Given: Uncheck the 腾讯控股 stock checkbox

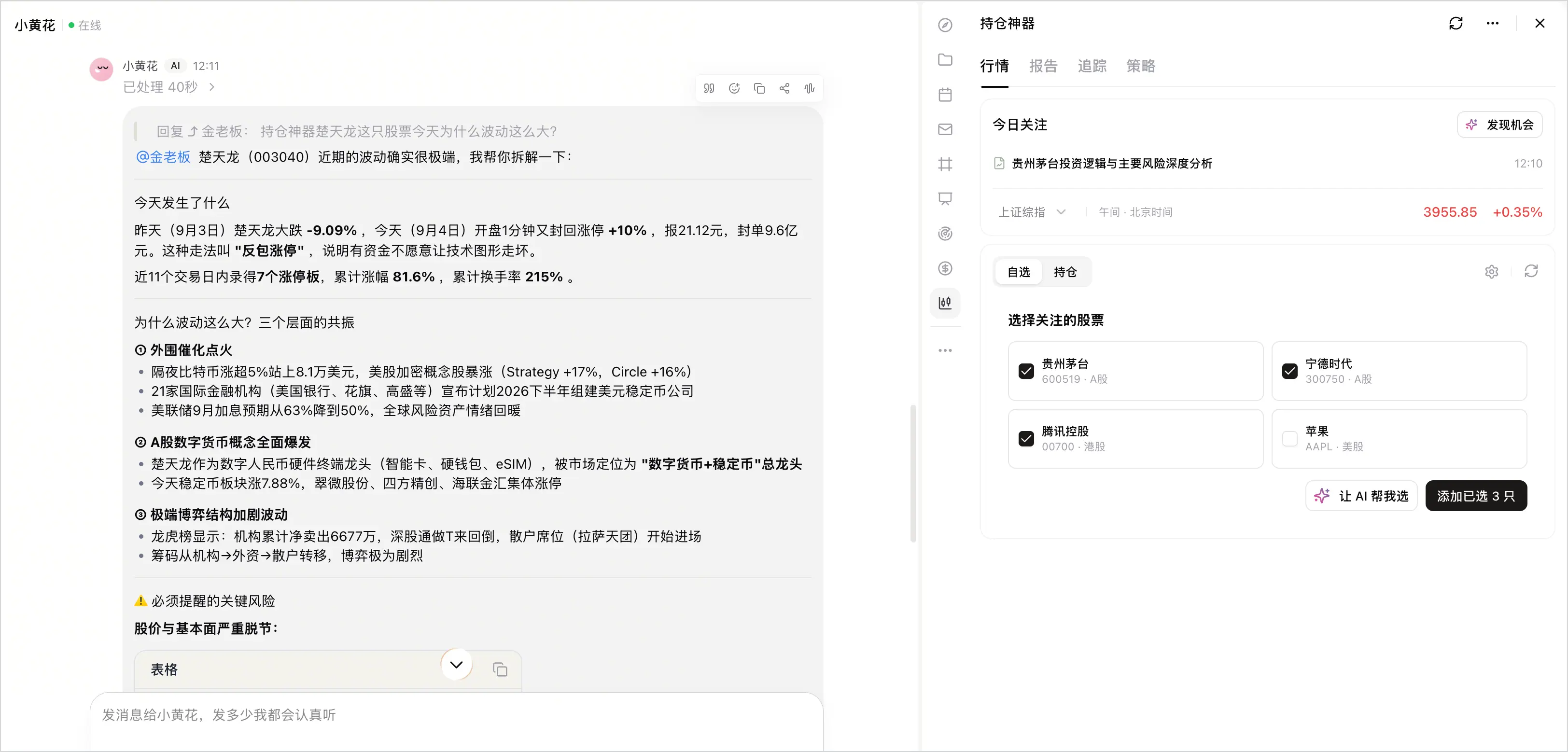Looking at the screenshot, I should 1026,439.
